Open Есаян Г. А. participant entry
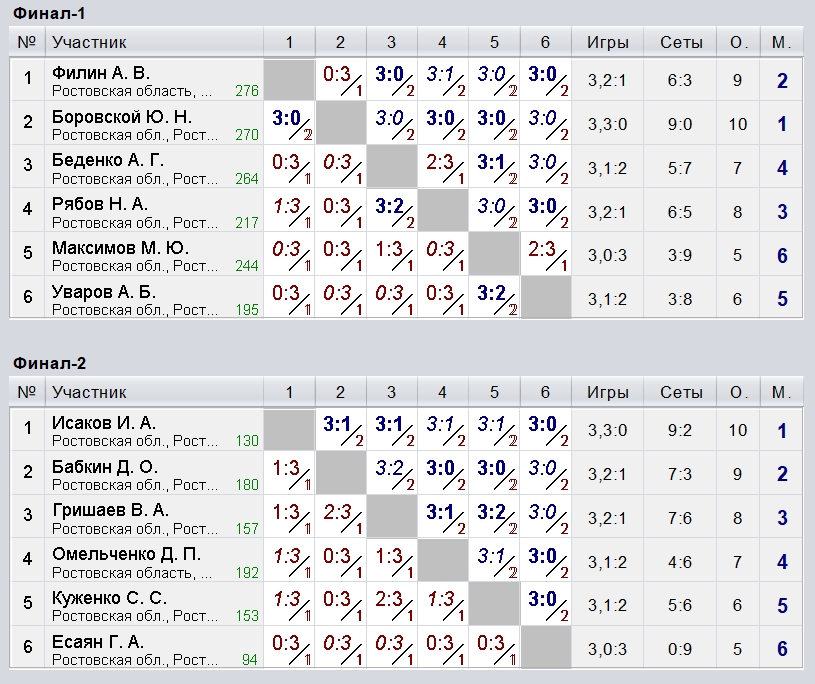Viewport: 815px width, 684px height. [x=98, y=642]
